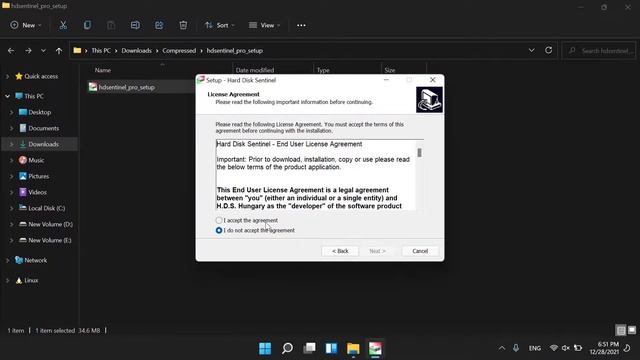Collapse the This PC node

7,96
